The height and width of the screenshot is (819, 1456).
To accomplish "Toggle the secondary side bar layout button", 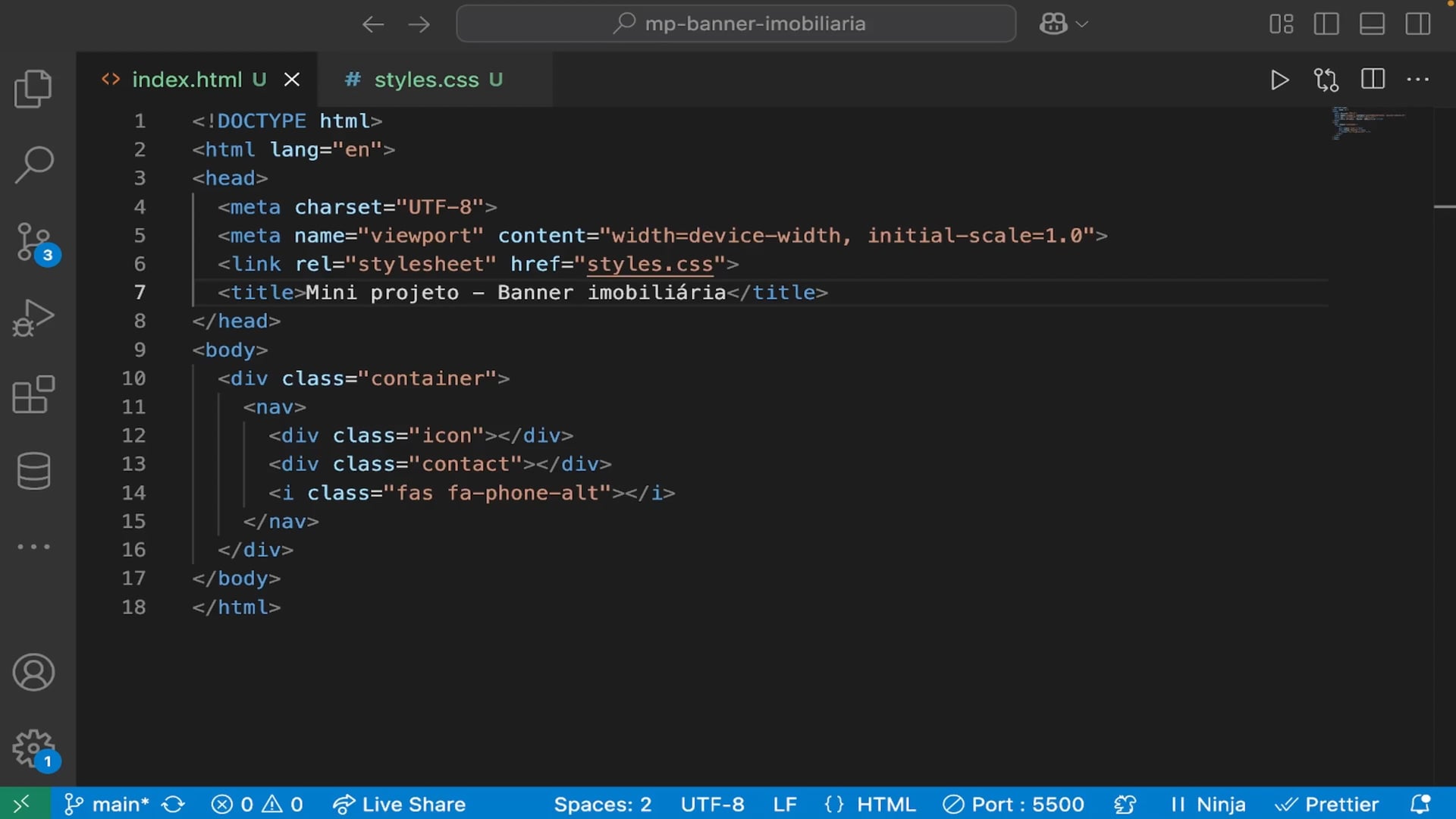I will (x=1417, y=24).
